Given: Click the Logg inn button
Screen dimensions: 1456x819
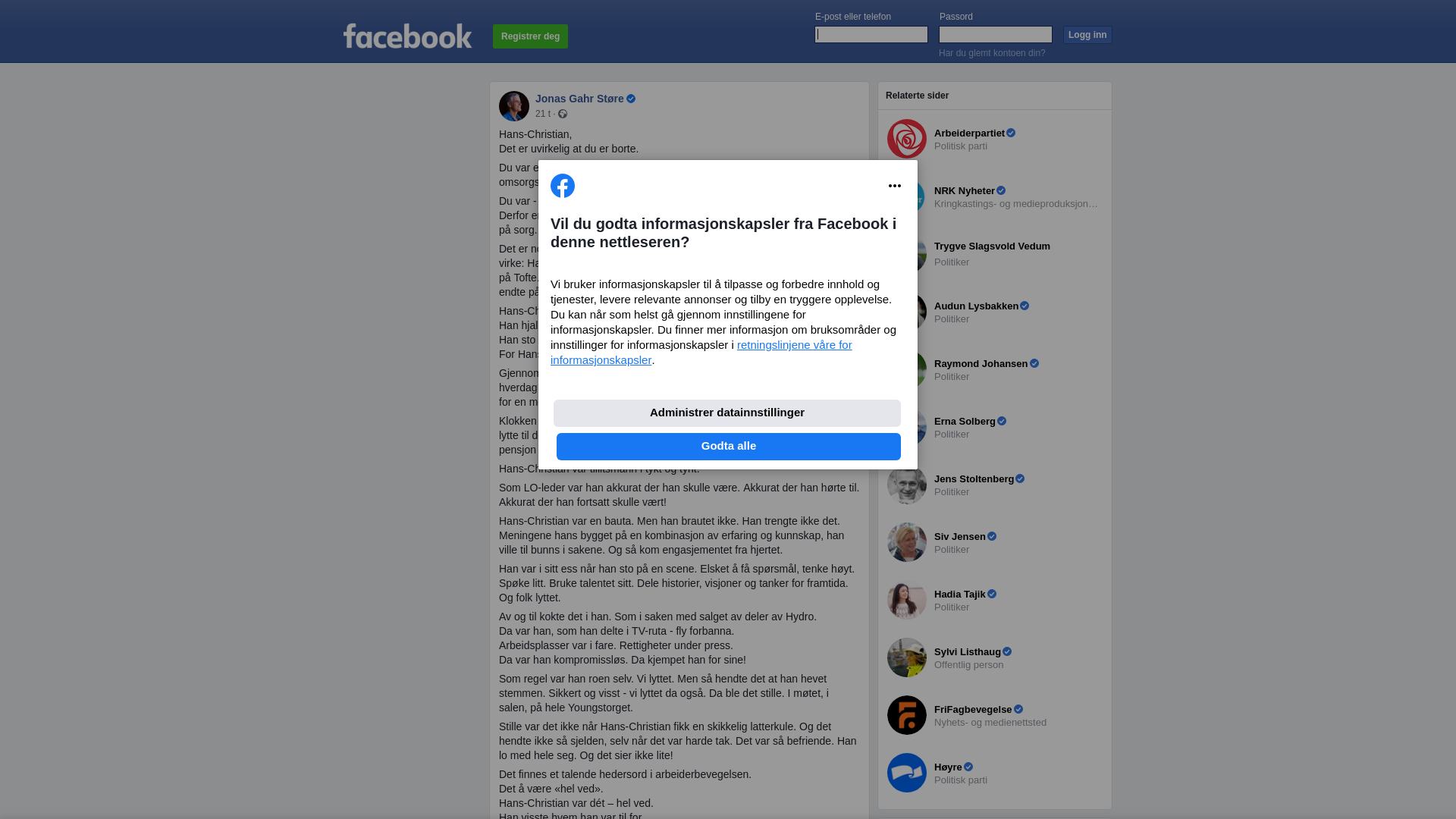Looking at the screenshot, I should 1087,35.
